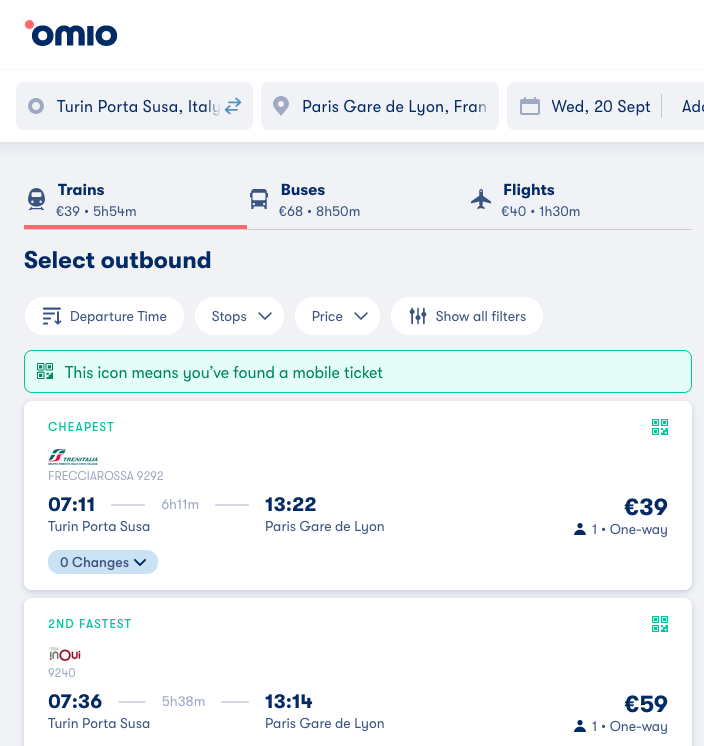Click the QR mobile ticket icon on inOui card
Screen dimensions: 704x746
coord(660,625)
